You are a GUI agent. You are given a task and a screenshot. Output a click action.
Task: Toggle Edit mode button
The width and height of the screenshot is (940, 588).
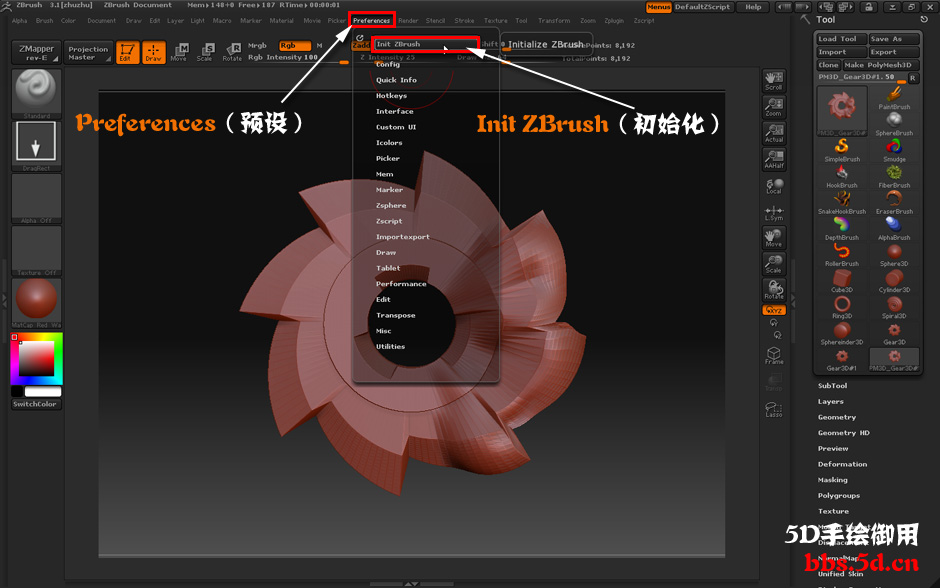(127, 52)
